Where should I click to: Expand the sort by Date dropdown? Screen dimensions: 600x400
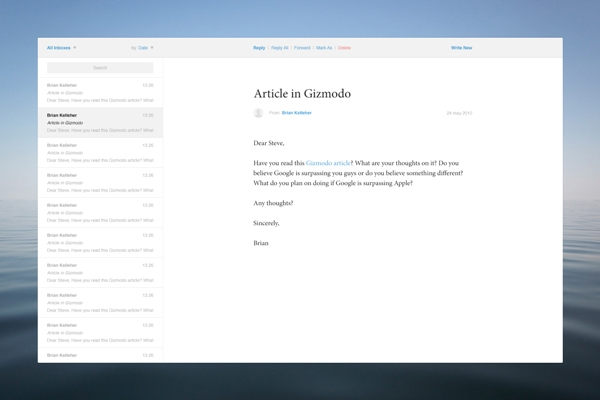pos(143,48)
